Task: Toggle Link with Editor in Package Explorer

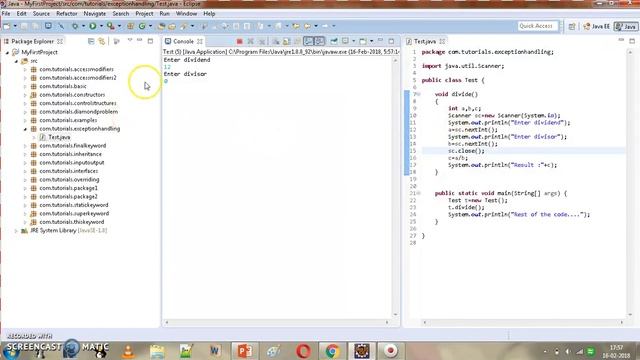Action: pyautogui.click(x=102, y=41)
